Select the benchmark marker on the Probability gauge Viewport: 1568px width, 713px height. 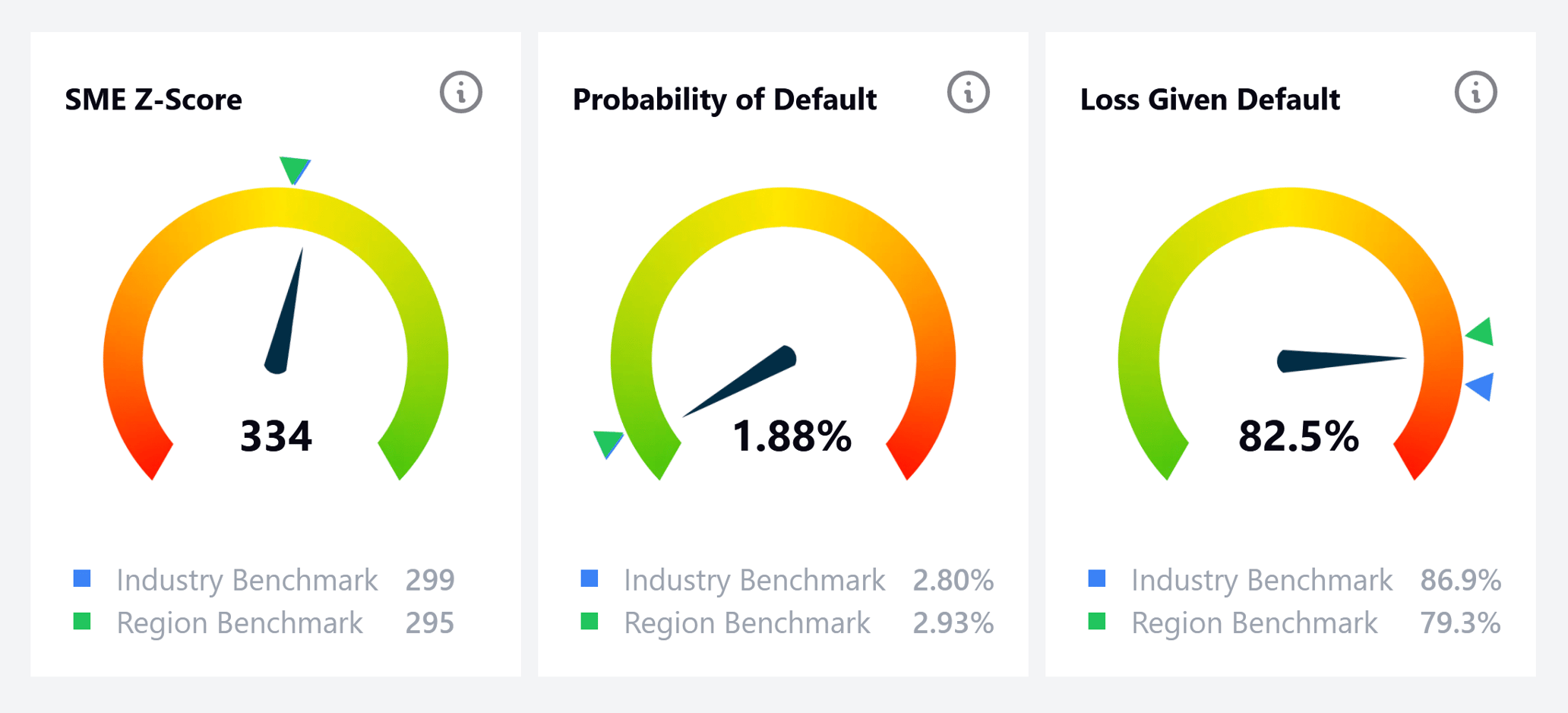point(608,442)
